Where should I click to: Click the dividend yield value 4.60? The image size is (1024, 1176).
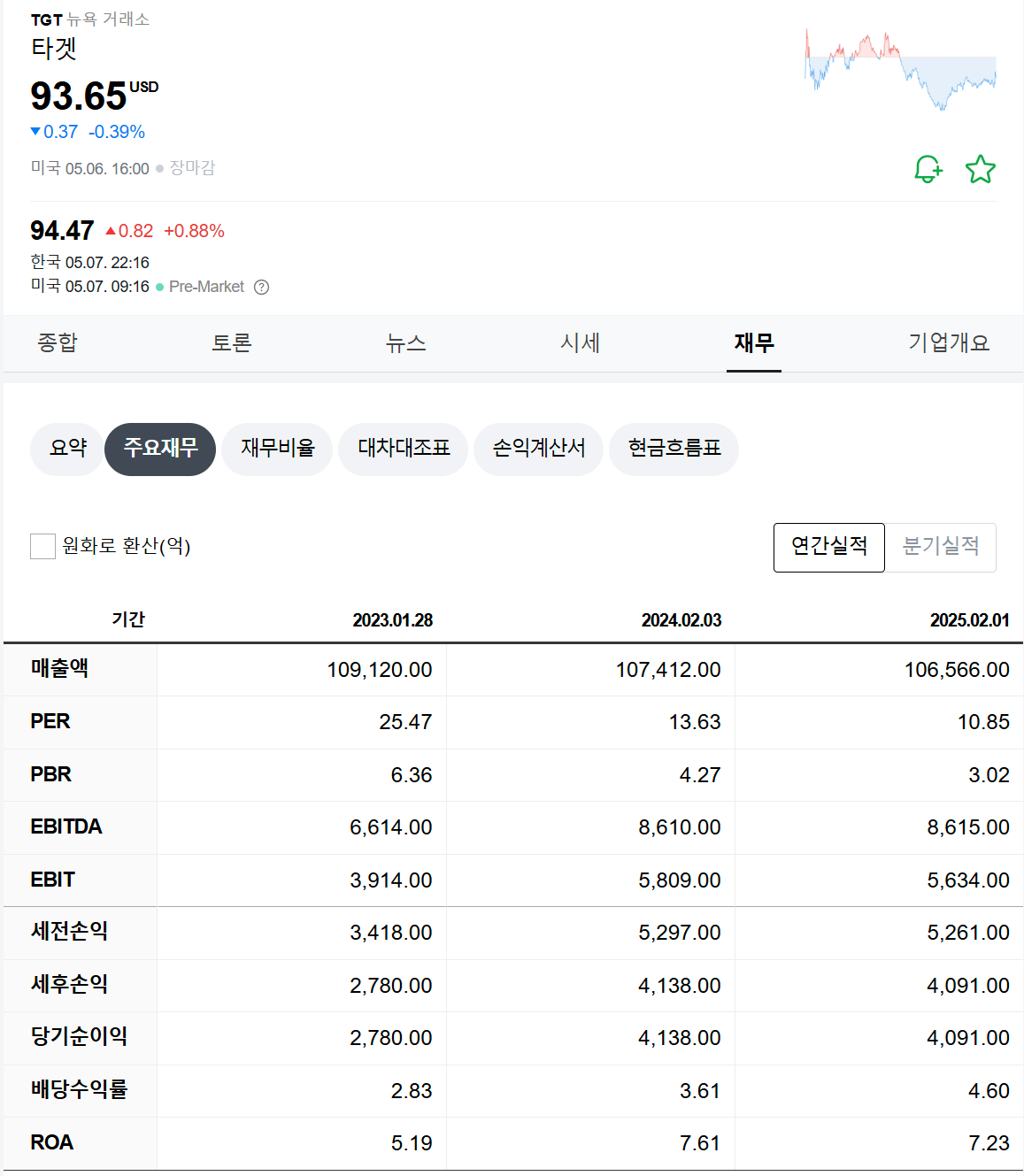(x=989, y=1091)
